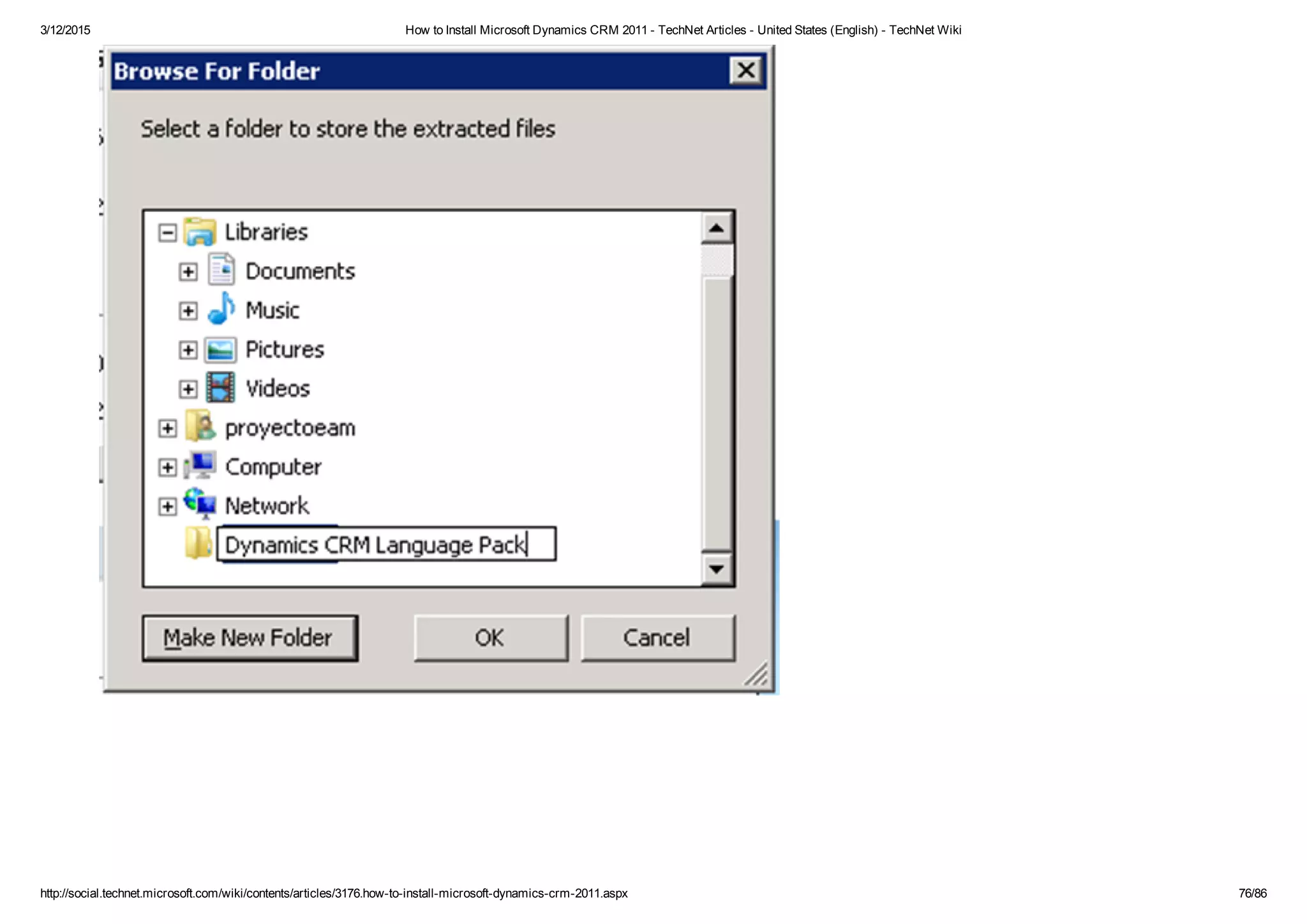Image resolution: width=1307 pixels, height=924 pixels.
Task: Select the Computer label
Action: click(x=273, y=467)
